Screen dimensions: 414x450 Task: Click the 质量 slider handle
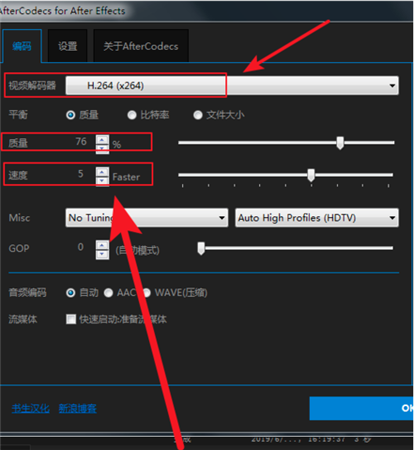coord(340,143)
